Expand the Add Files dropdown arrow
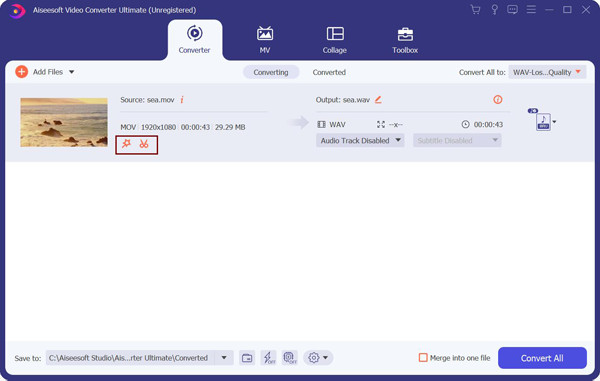The height and width of the screenshot is (381, 600). (72, 72)
